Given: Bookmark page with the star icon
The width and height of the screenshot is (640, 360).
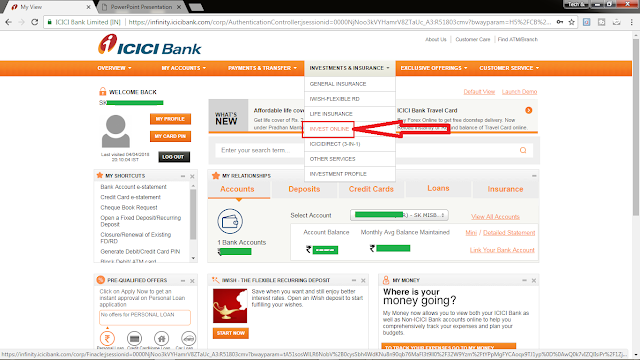Looking at the screenshot, I should [571, 22].
